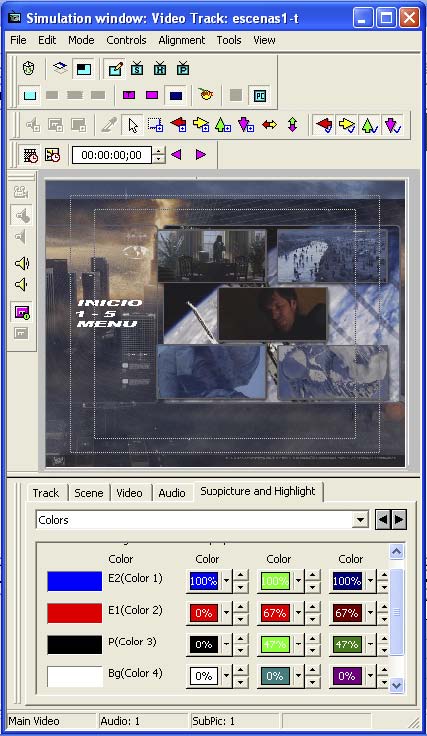The image size is (427, 736).
Task: Open the File menu
Action: point(18,40)
